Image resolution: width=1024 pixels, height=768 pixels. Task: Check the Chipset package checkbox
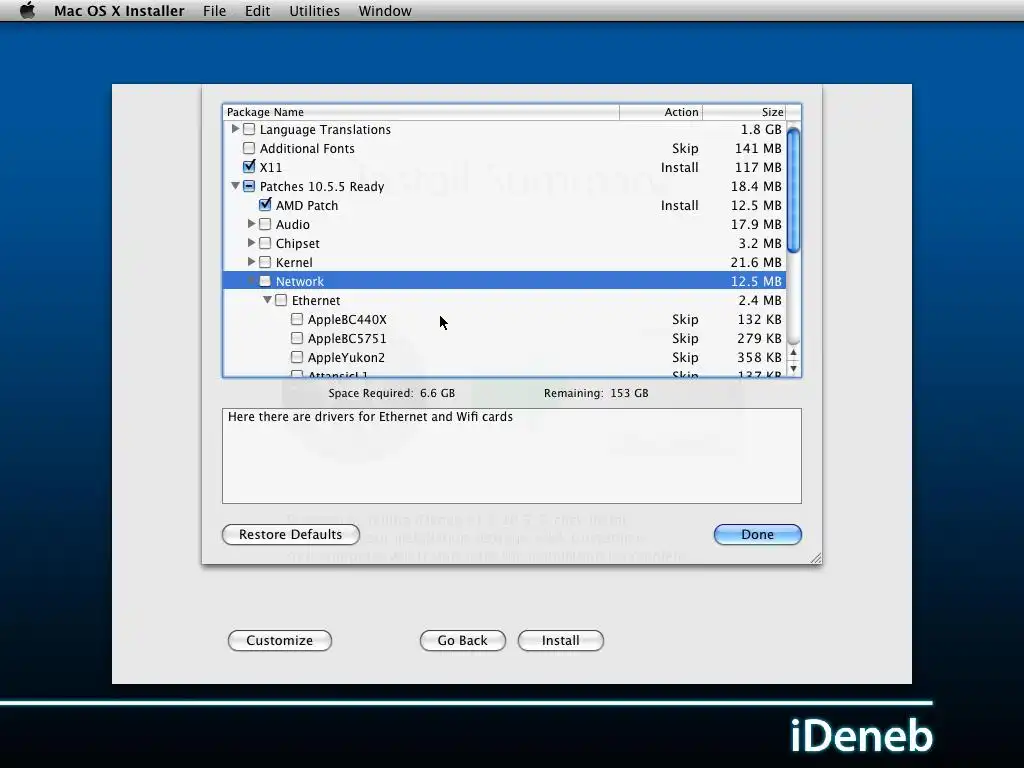click(x=265, y=243)
